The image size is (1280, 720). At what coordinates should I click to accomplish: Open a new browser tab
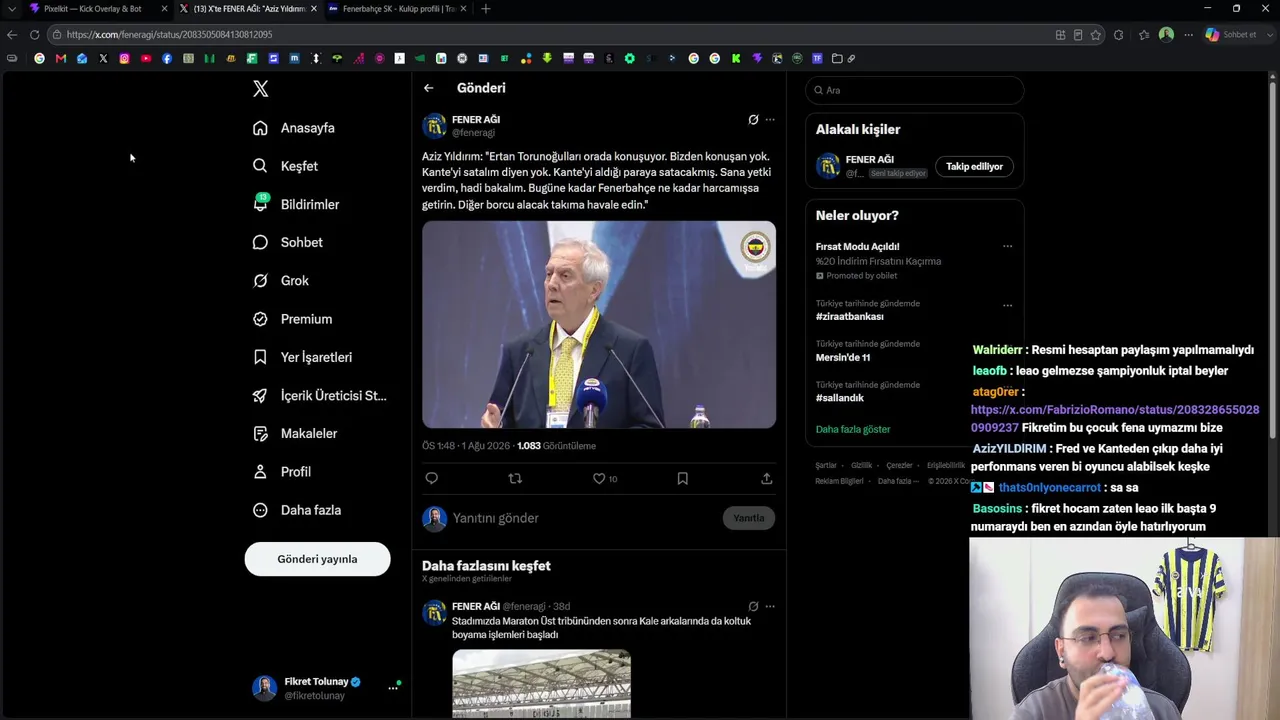pyautogui.click(x=486, y=9)
